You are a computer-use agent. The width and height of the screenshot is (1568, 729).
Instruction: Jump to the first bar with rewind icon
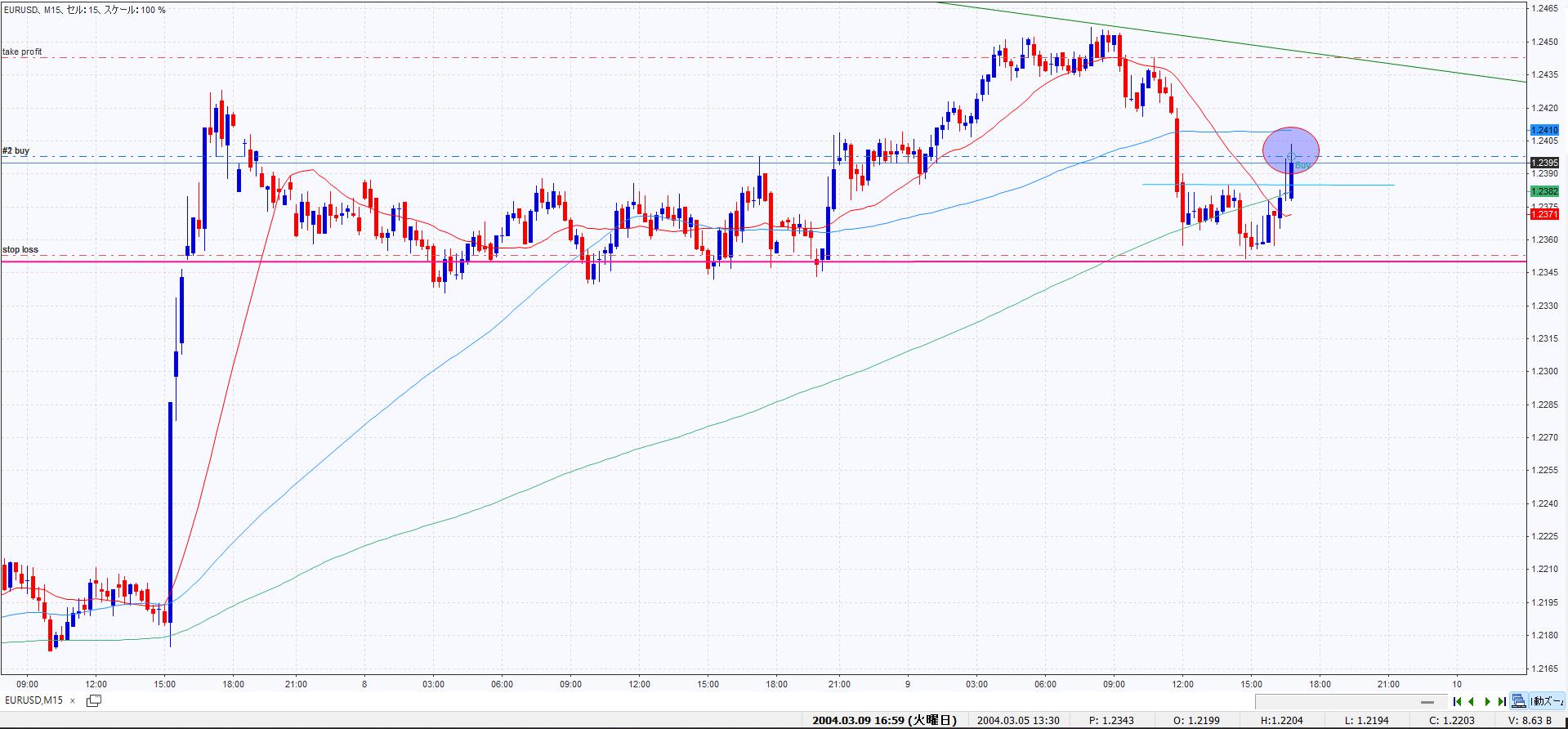(x=1457, y=701)
